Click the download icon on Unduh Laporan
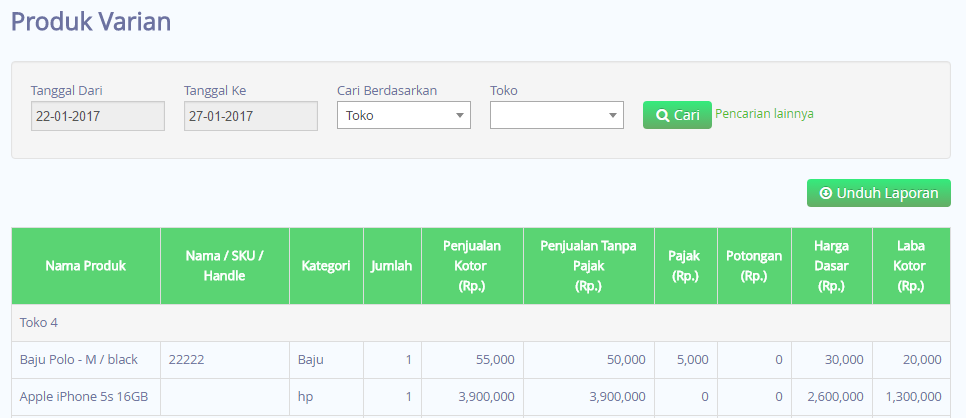 coord(826,194)
